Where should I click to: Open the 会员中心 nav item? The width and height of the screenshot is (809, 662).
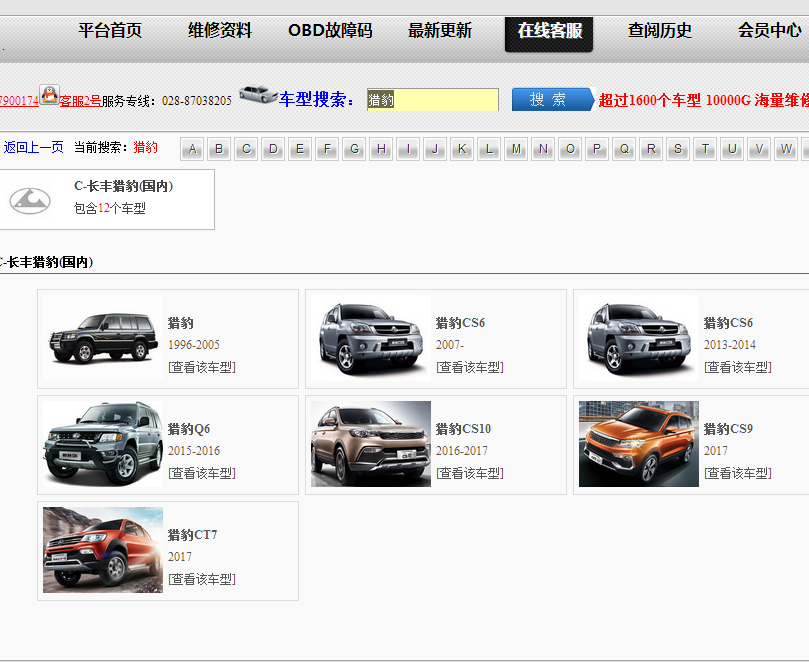pos(769,31)
